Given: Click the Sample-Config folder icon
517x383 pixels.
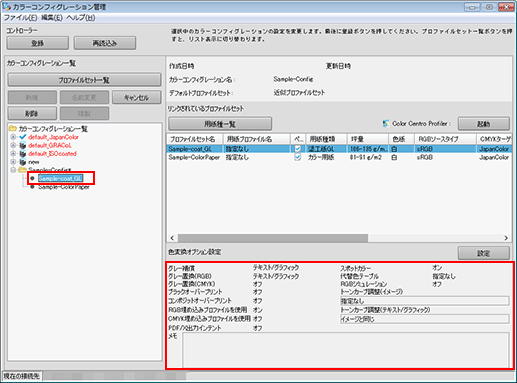Looking at the screenshot, I should pos(23,170).
